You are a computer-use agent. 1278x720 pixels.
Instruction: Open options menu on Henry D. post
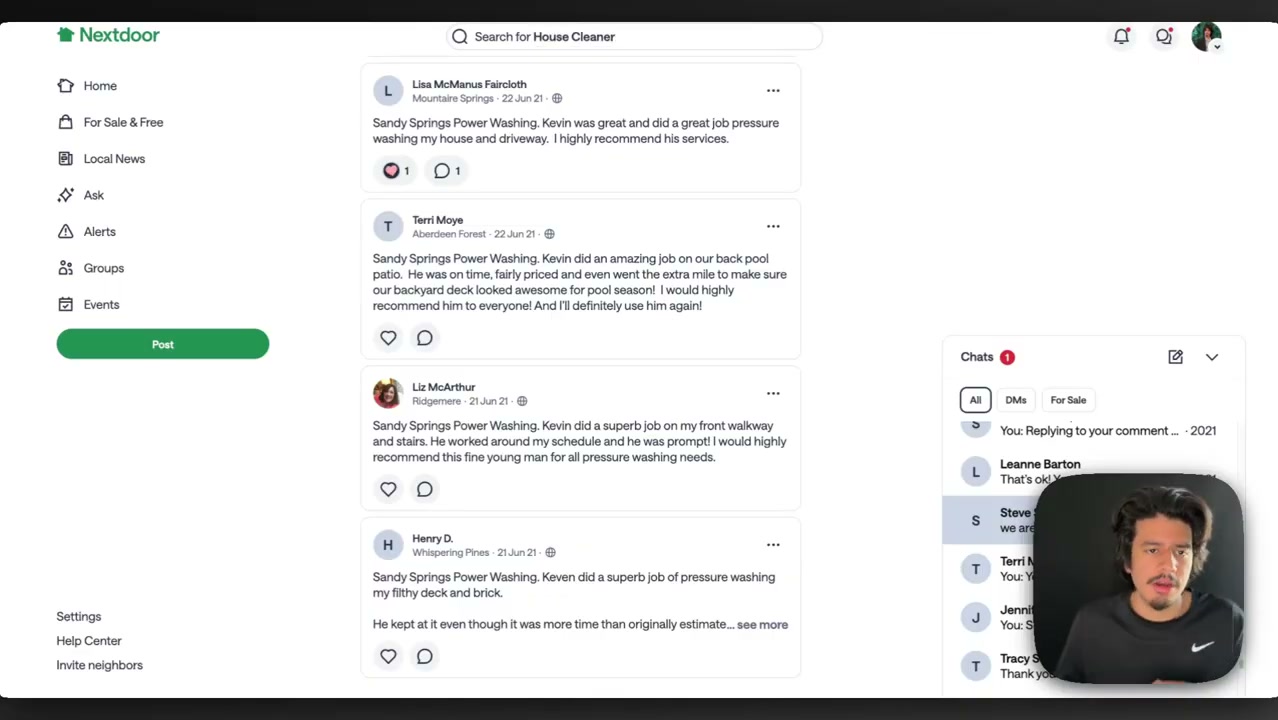pyautogui.click(x=773, y=545)
